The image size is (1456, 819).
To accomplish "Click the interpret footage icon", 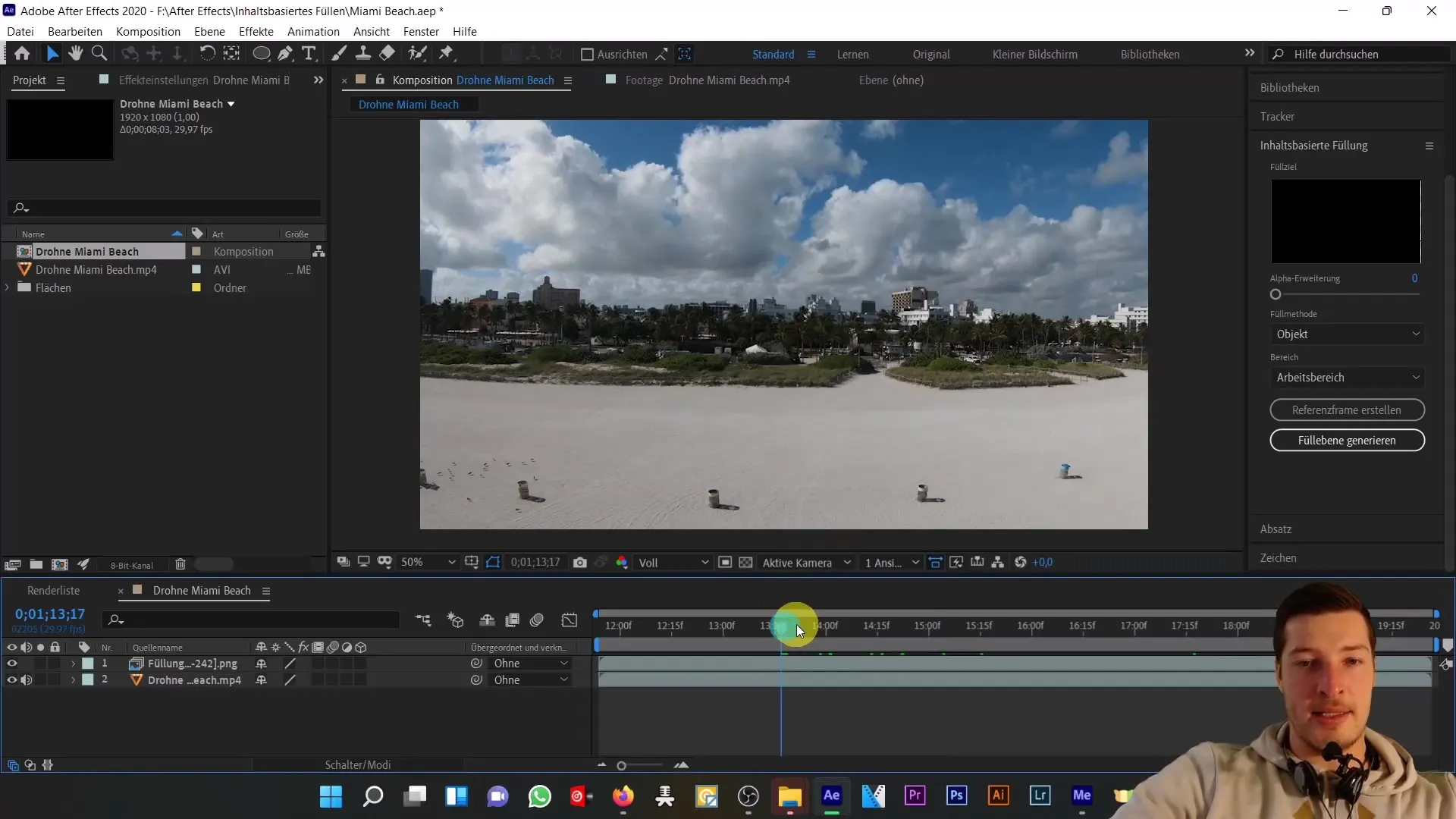I will 12,565.
